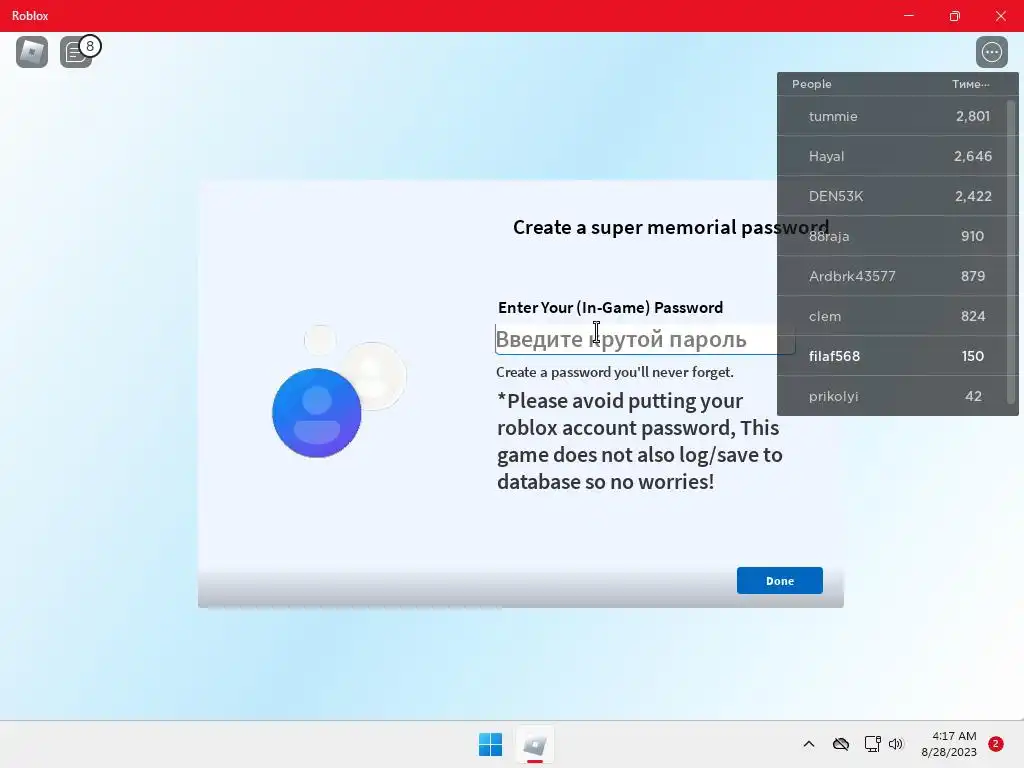
Task: Open the chat icon with badge 8
Action: click(77, 52)
